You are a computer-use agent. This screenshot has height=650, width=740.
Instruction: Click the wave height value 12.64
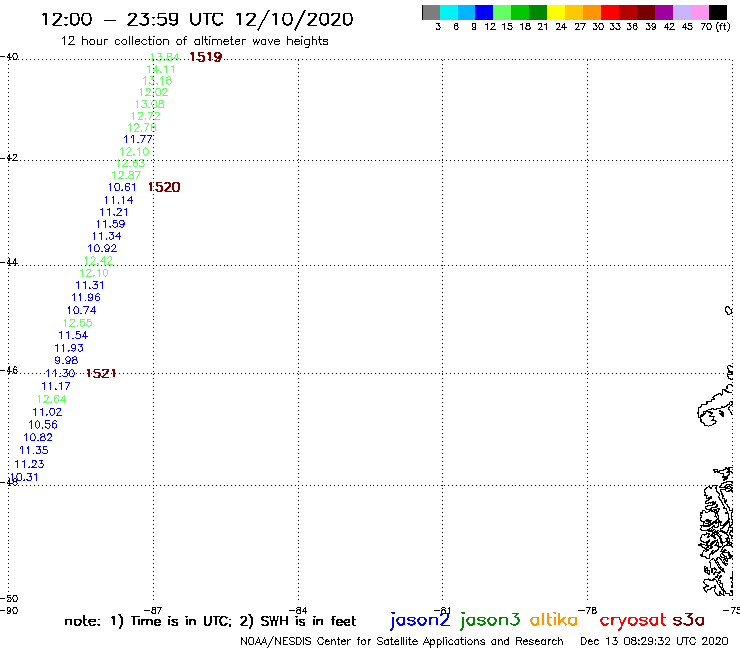pos(52,399)
